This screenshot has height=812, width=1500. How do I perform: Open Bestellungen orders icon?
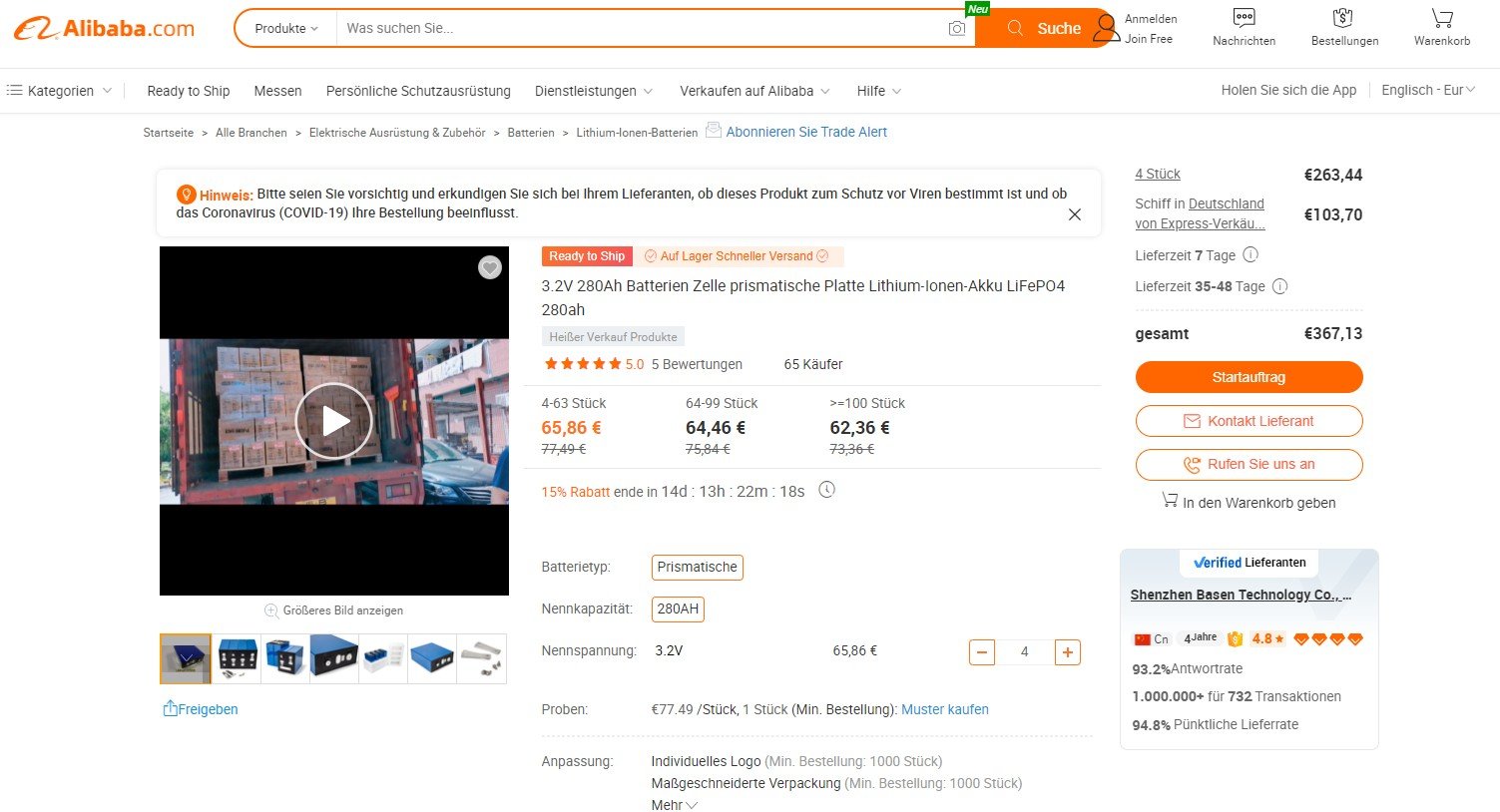(1343, 18)
